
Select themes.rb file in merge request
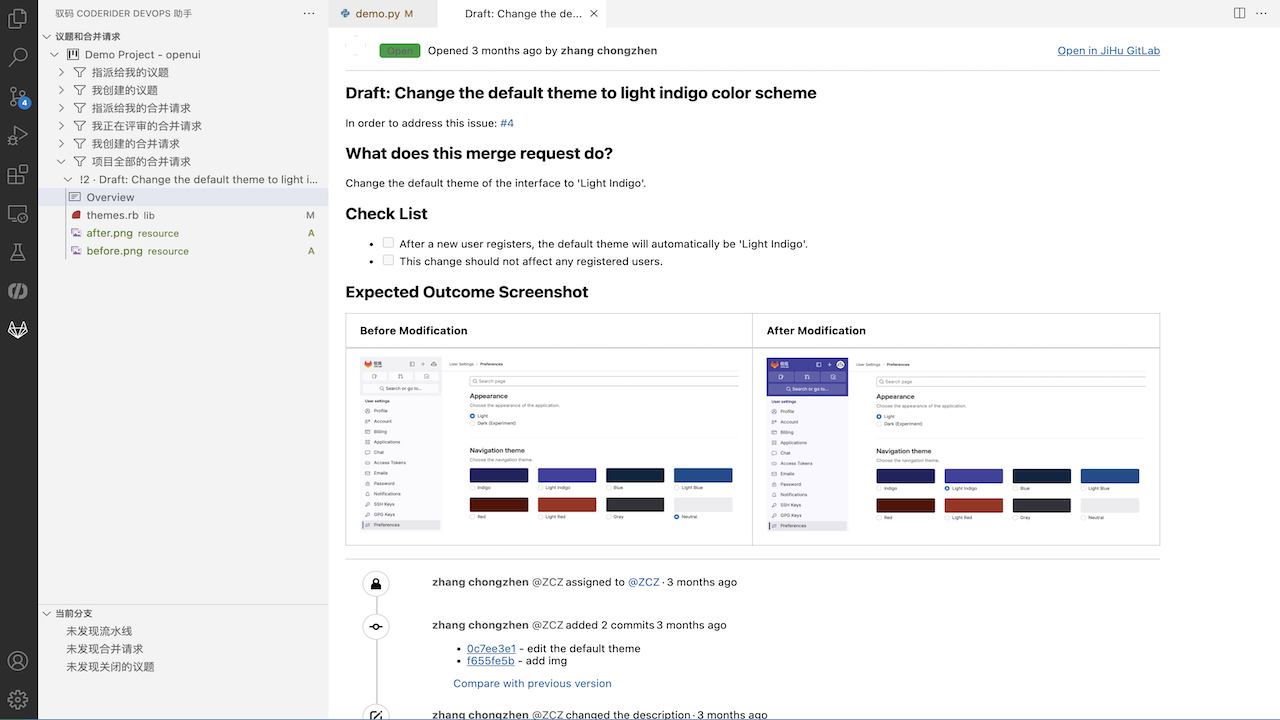click(112, 215)
